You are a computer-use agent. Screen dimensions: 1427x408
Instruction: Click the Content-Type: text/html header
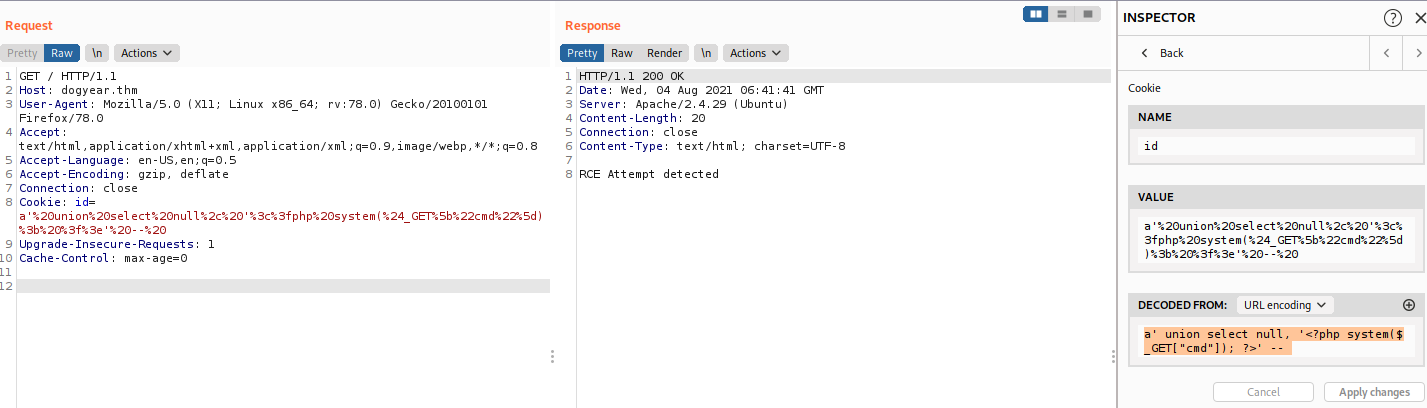[712, 146]
